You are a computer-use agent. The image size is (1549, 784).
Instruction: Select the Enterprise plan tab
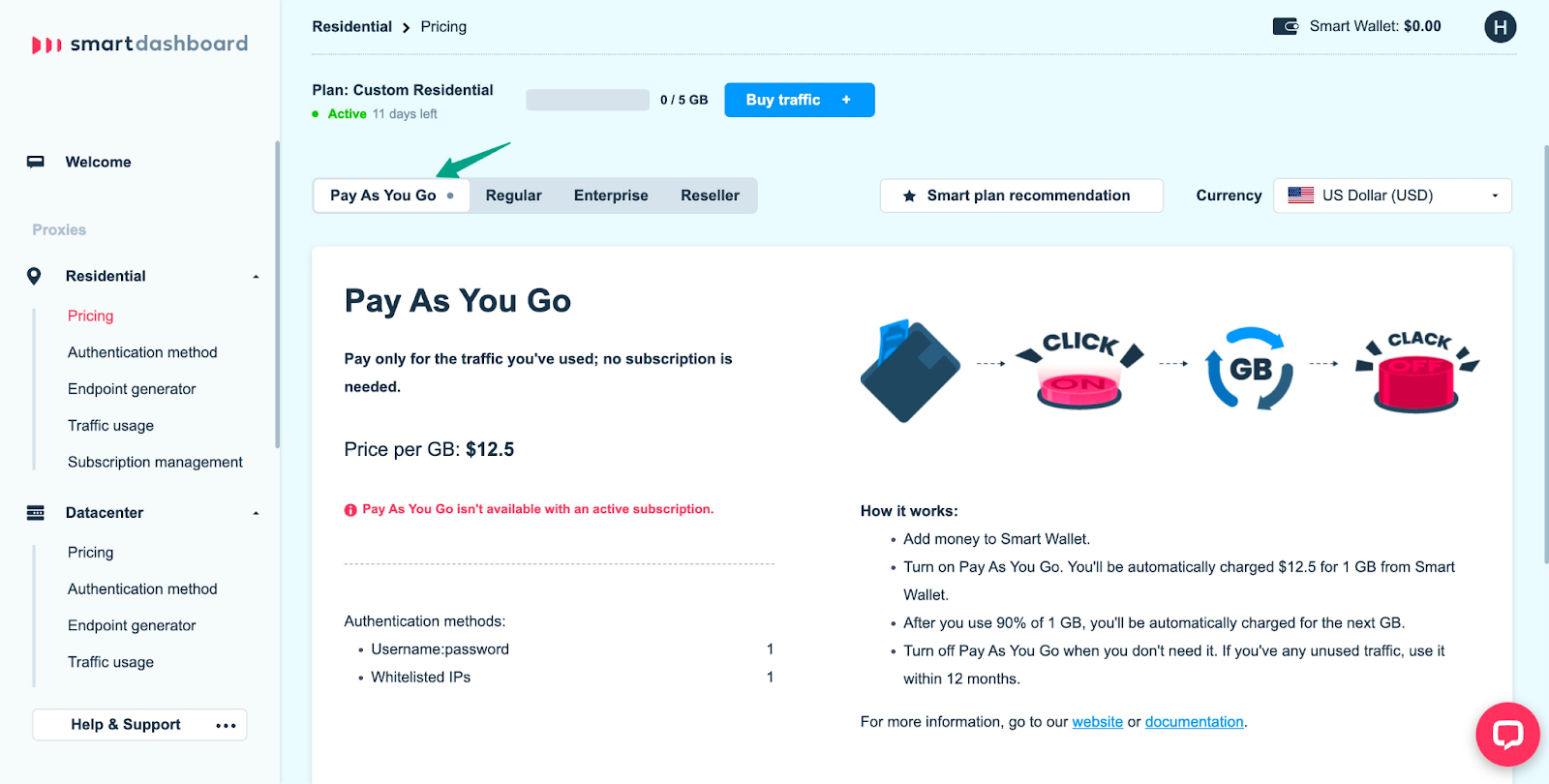point(611,196)
